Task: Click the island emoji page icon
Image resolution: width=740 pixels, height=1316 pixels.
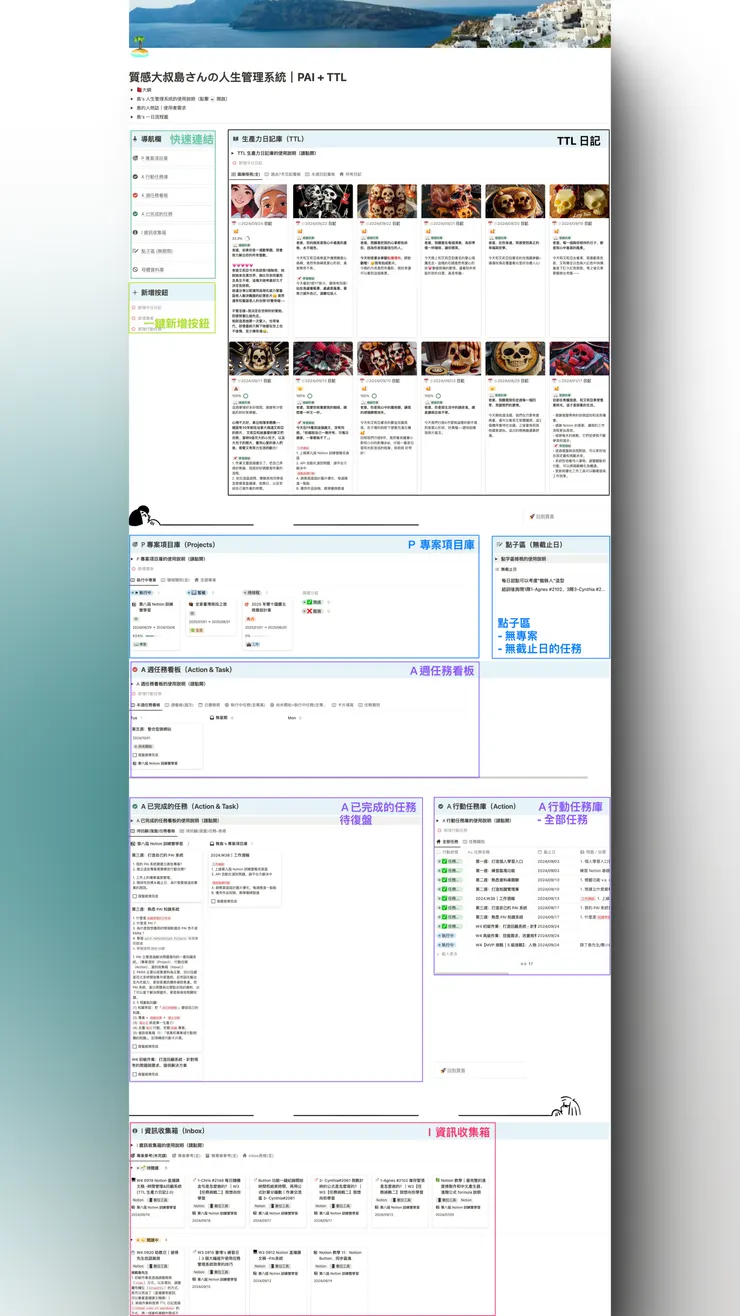Action: [x=140, y=44]
